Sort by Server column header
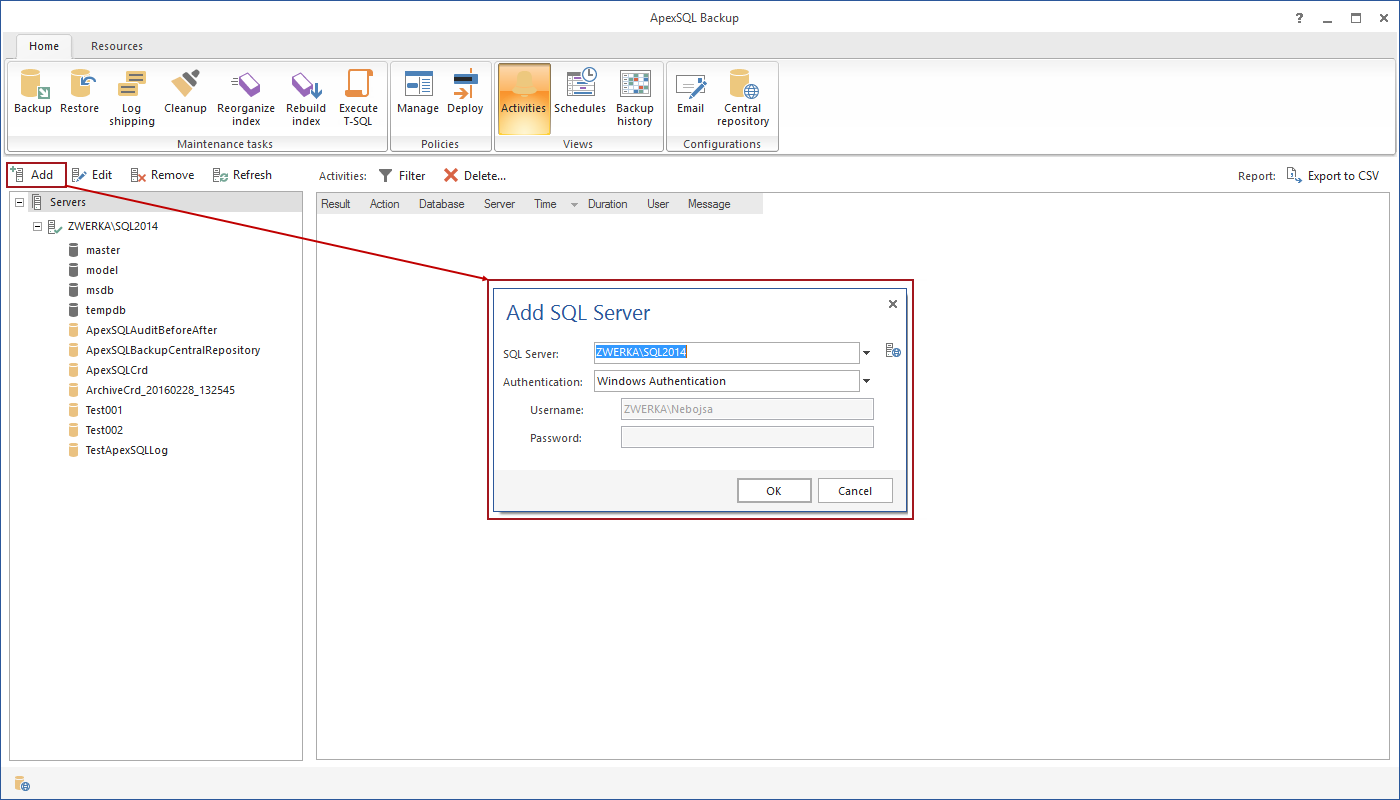1400x800 pixels. click(500, 204)
